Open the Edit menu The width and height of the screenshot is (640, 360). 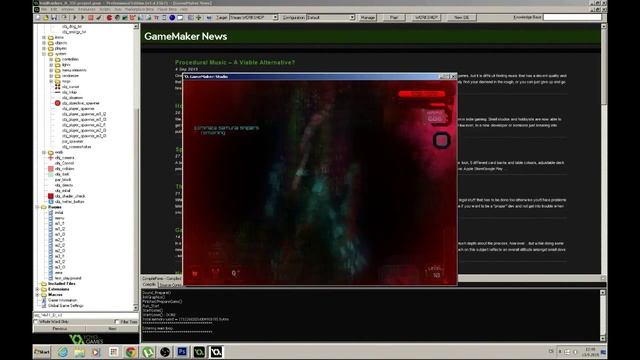pyautogui.click(x=54, y=9)
